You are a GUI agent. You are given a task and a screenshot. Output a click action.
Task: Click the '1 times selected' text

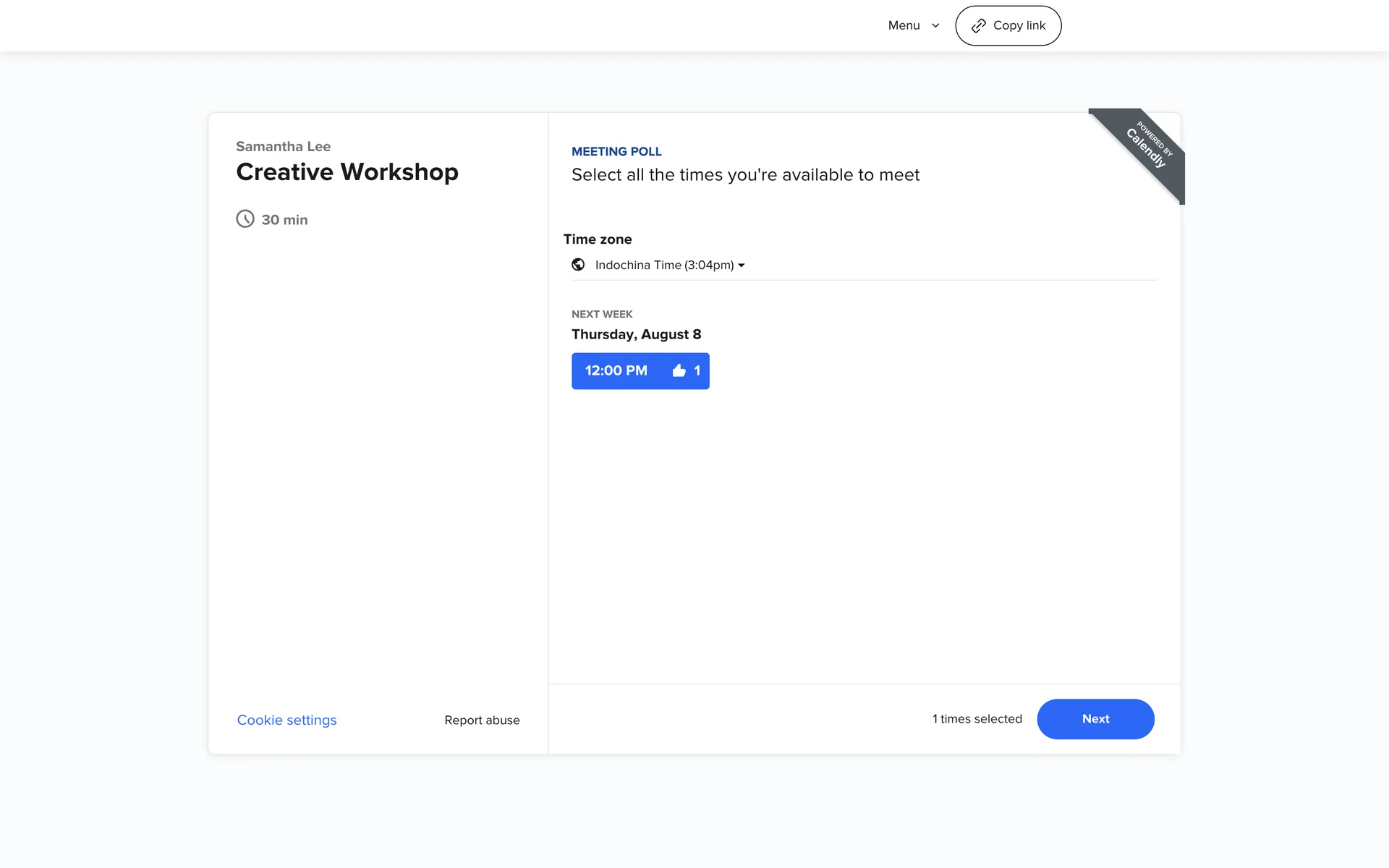(977, 719)
